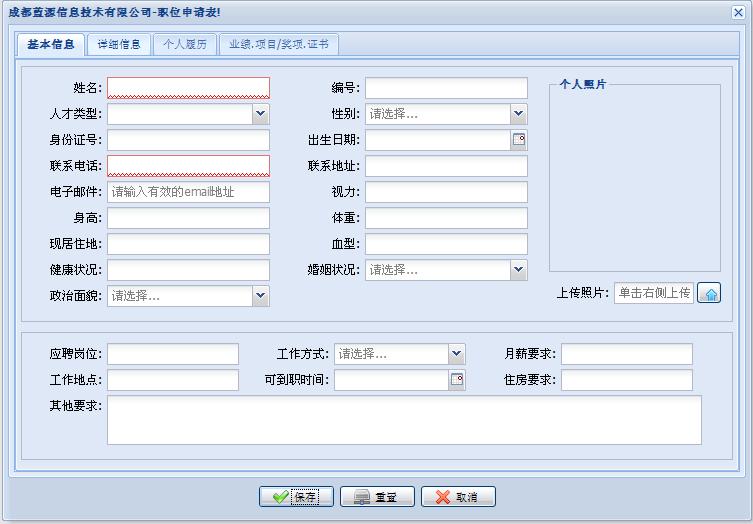Image resolution: width=753 pixels, height=524 pixels.
Task: Click the 电子邮件 input field
Action: point(188,192)
